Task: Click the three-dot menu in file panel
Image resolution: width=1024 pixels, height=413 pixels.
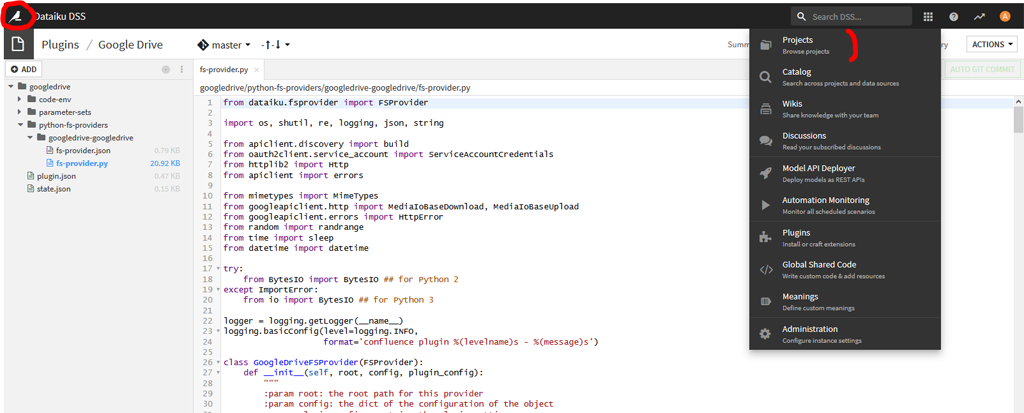Action: click(182, 69)
